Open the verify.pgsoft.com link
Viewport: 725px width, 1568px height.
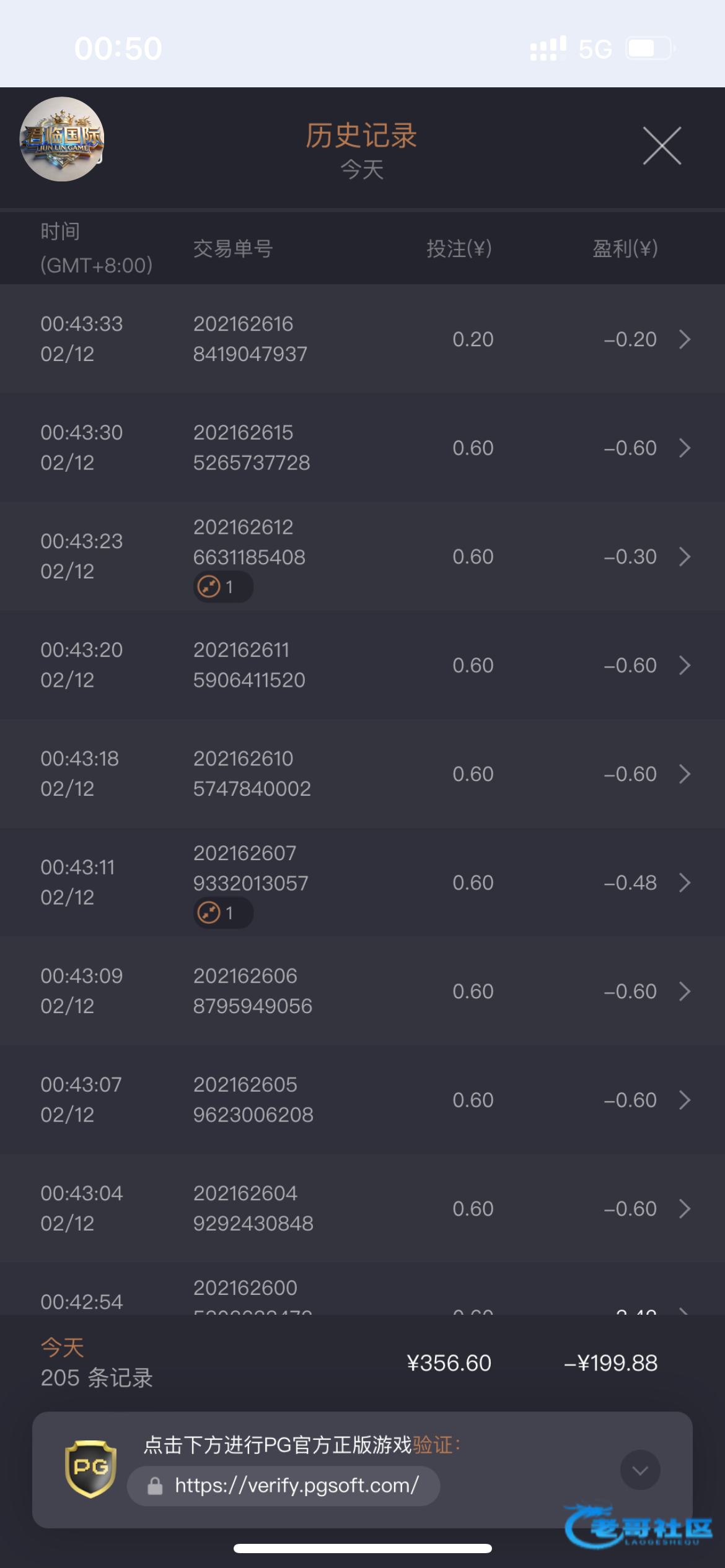296,1486
